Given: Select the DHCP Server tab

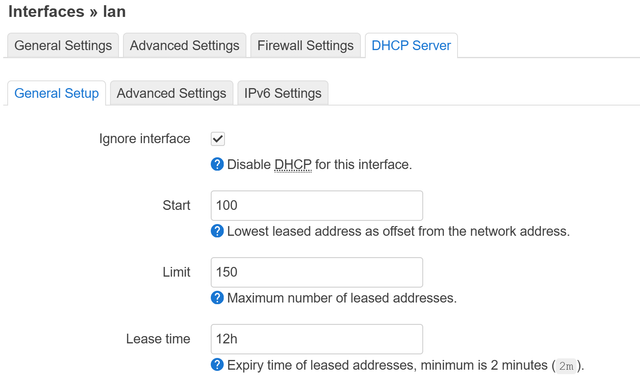Looking at the screenshot, I should [x=411, y=45].
